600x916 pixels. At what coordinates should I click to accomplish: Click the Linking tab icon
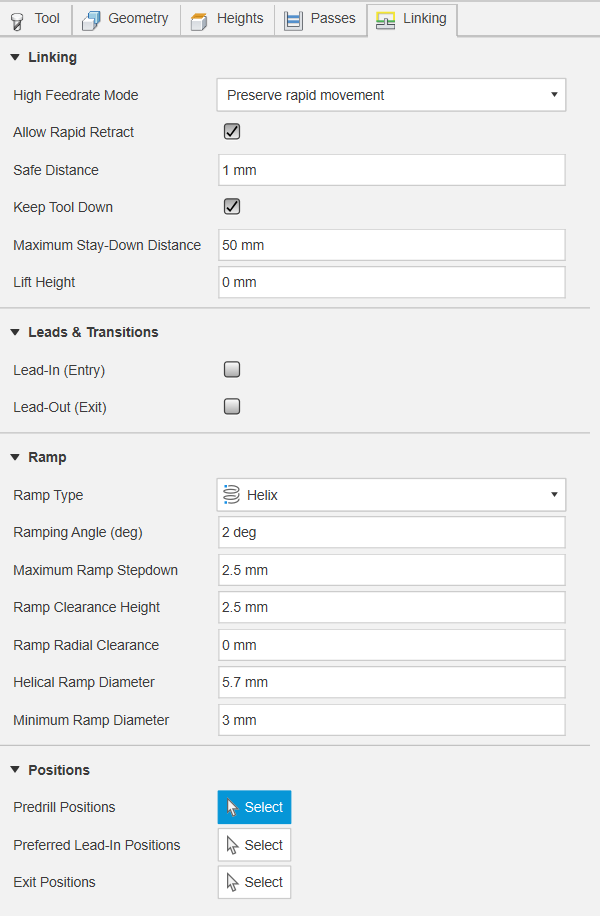(385, 20)
